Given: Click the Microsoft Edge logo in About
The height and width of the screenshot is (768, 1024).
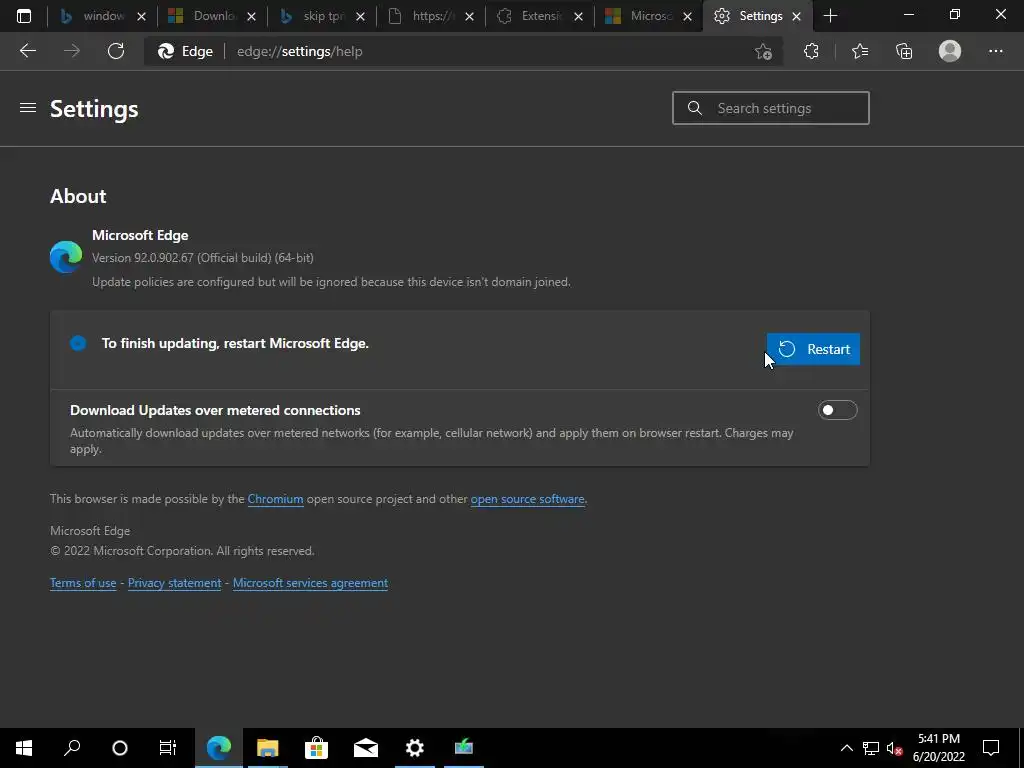Looking at the screenshot, I should tap(66, 257).
